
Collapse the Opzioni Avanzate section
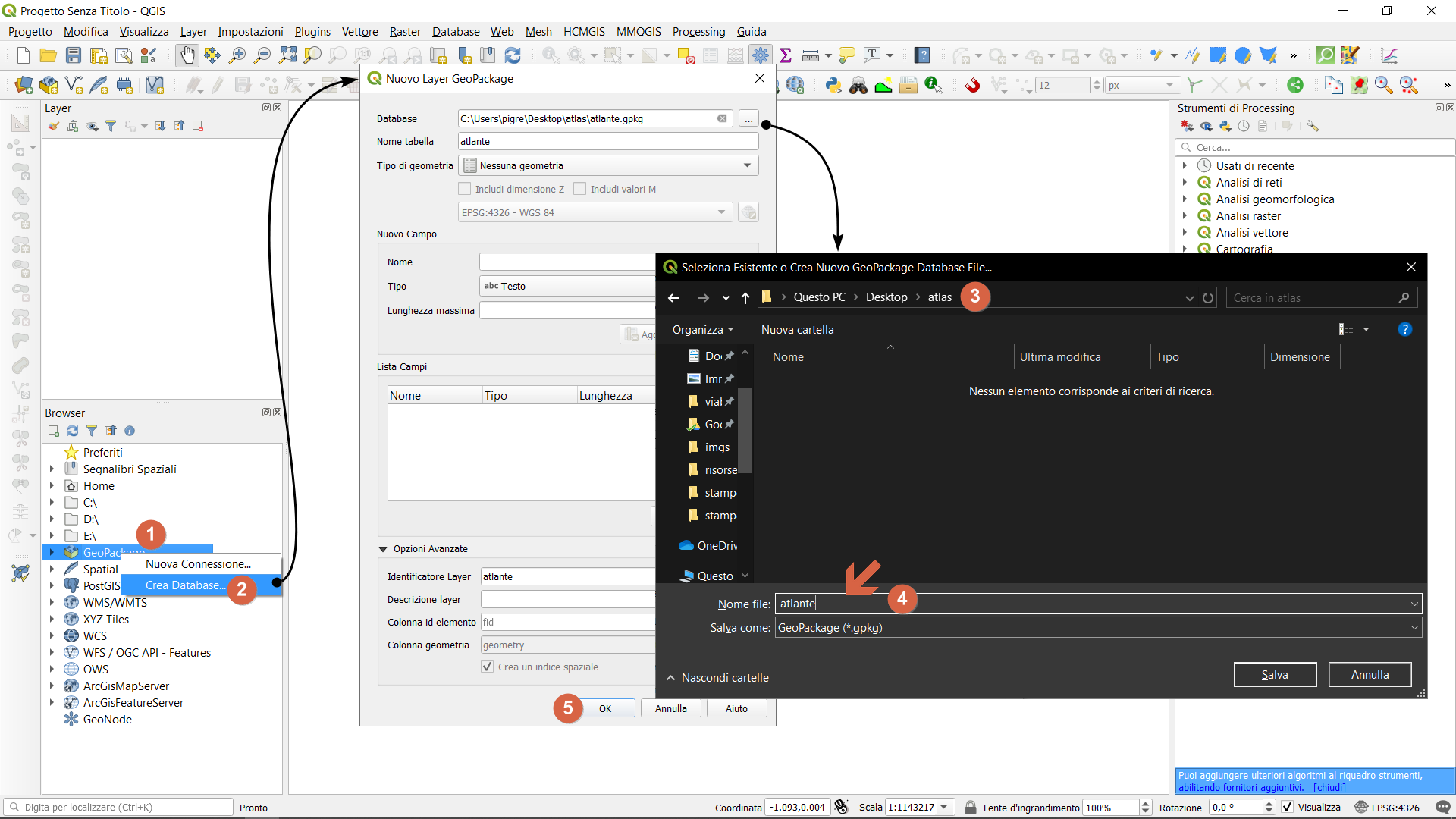pos(383,549)
